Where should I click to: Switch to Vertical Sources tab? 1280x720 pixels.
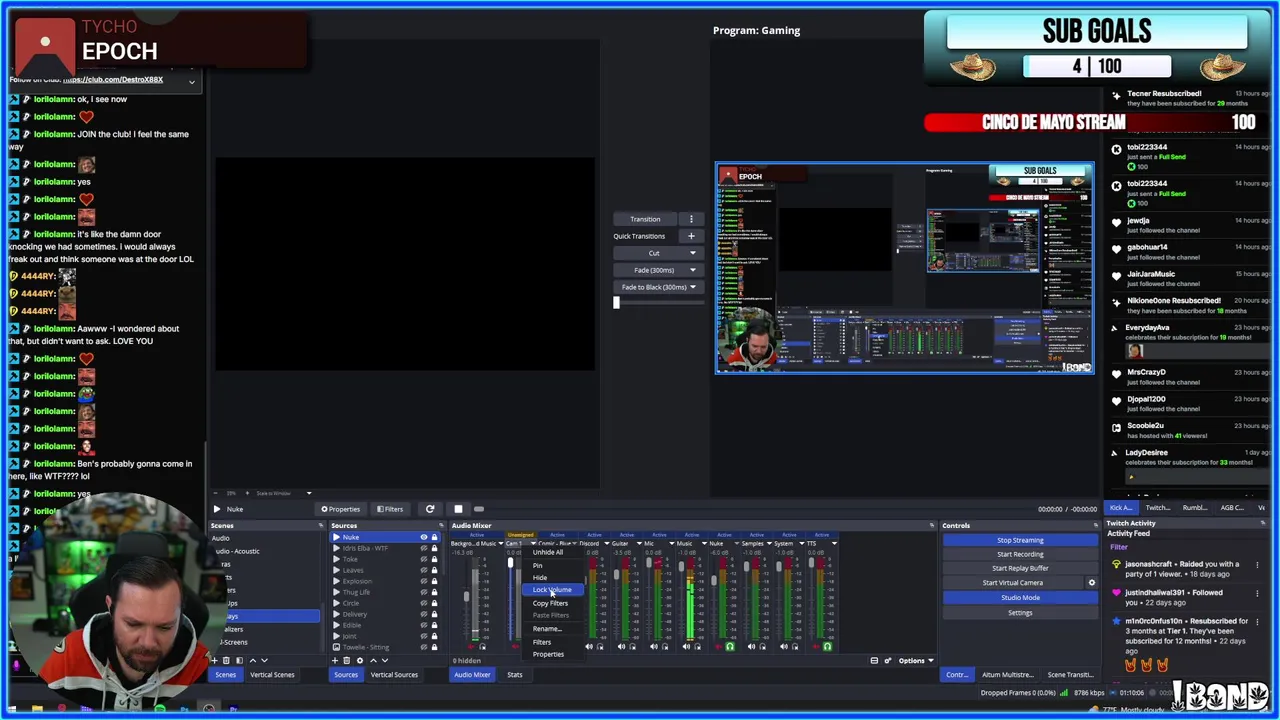(394, 675)
